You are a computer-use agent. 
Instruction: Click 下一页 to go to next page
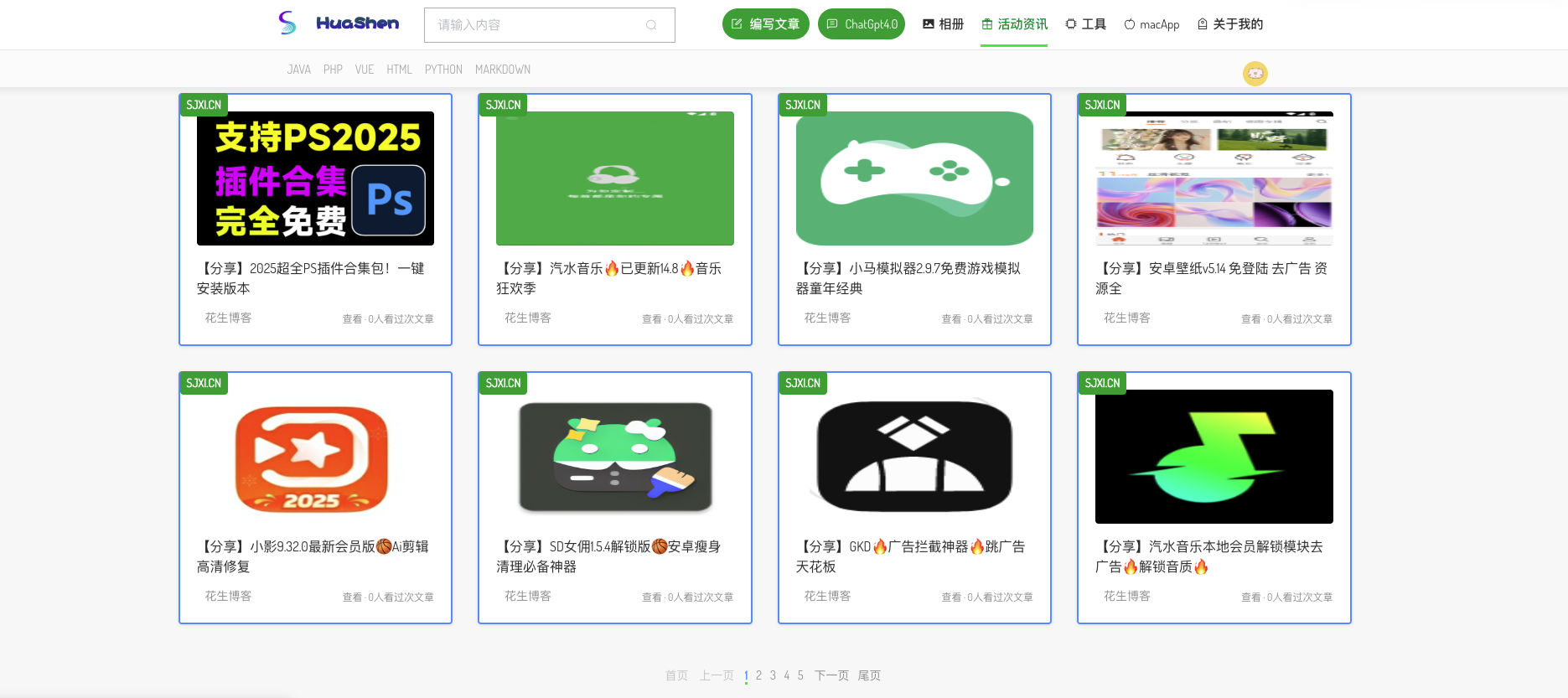click(831, 675)
